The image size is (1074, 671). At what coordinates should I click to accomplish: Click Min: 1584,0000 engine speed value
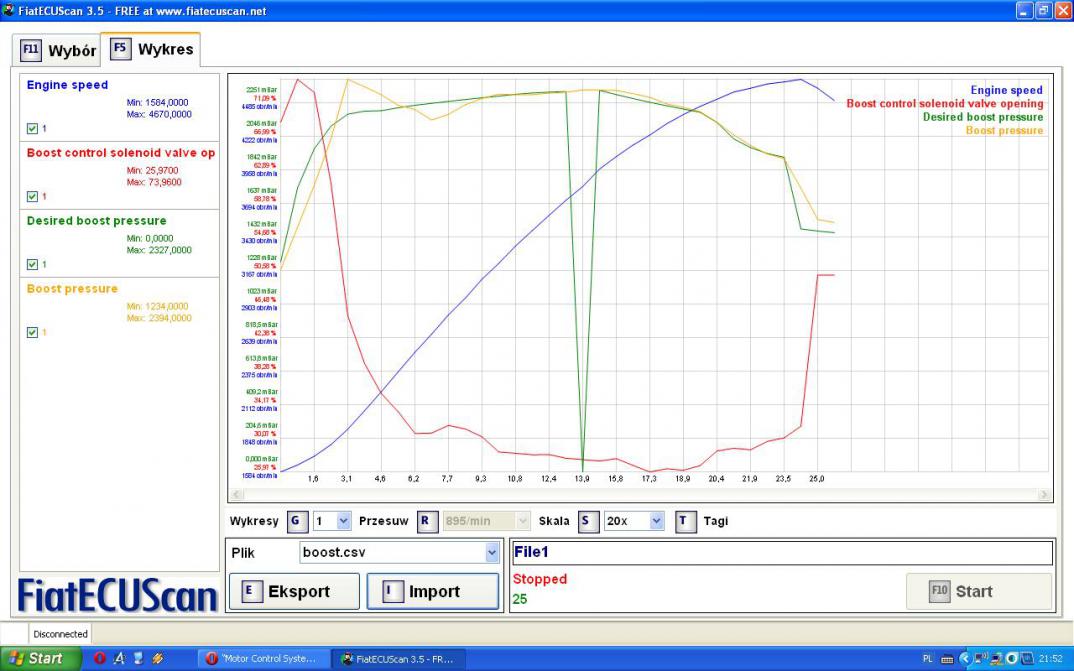[158, 103]
